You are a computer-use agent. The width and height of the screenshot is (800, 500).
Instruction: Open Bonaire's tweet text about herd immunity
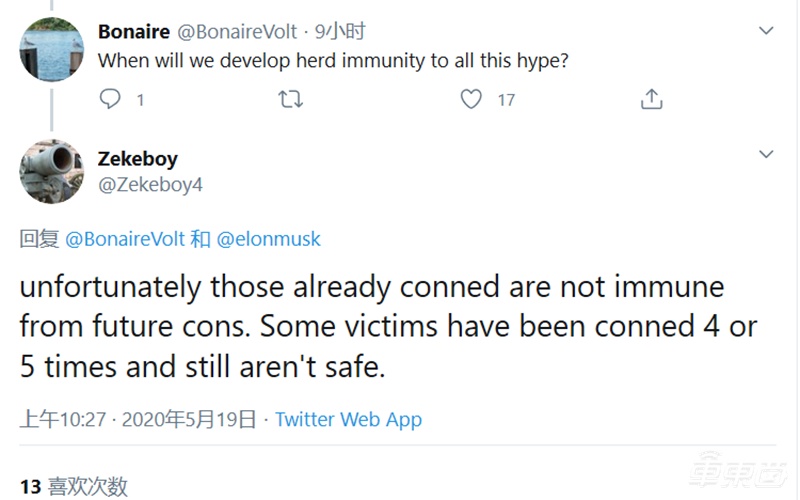point(333,60)
